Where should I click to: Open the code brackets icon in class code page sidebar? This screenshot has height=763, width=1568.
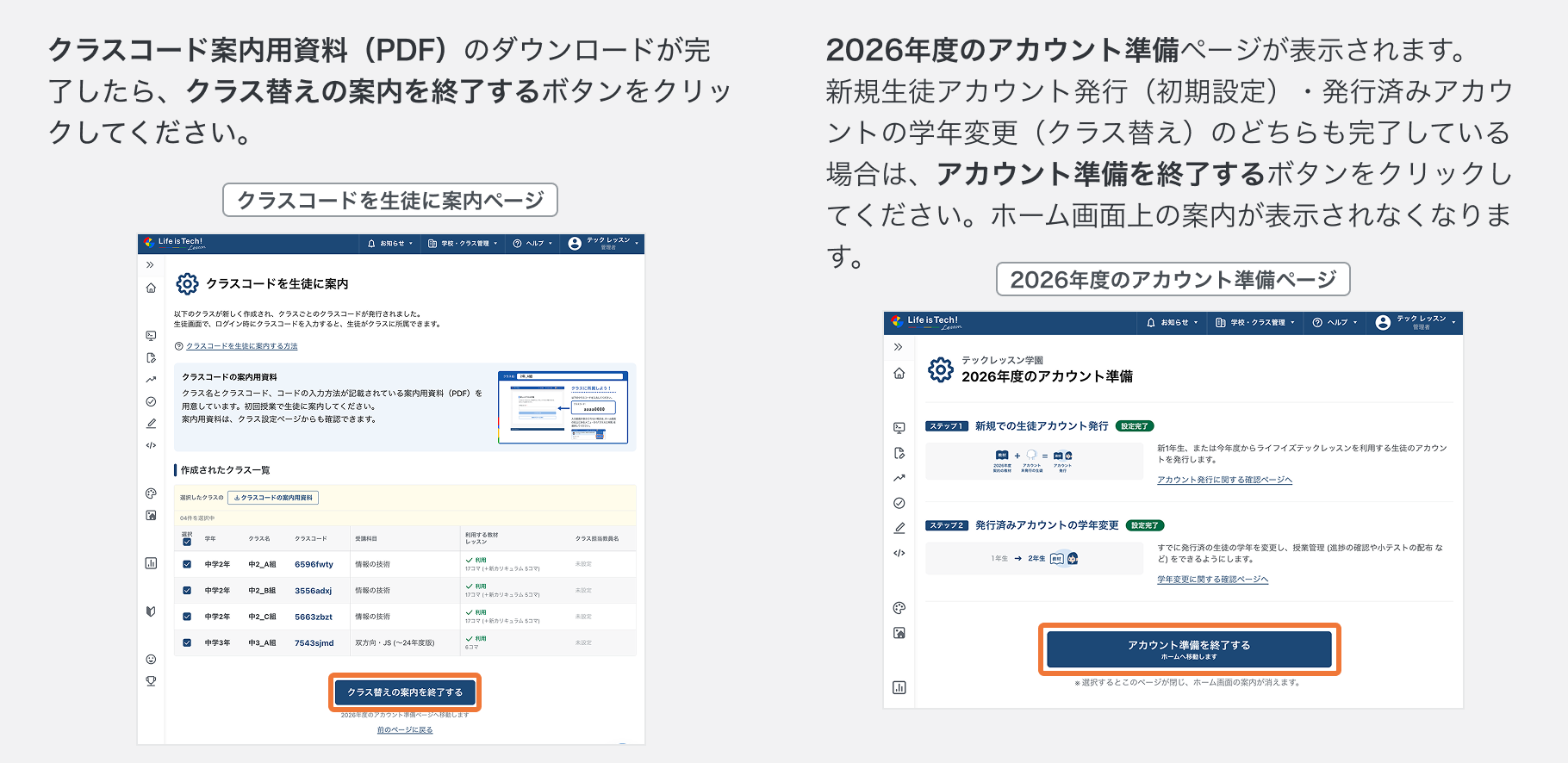pos(151,445)
